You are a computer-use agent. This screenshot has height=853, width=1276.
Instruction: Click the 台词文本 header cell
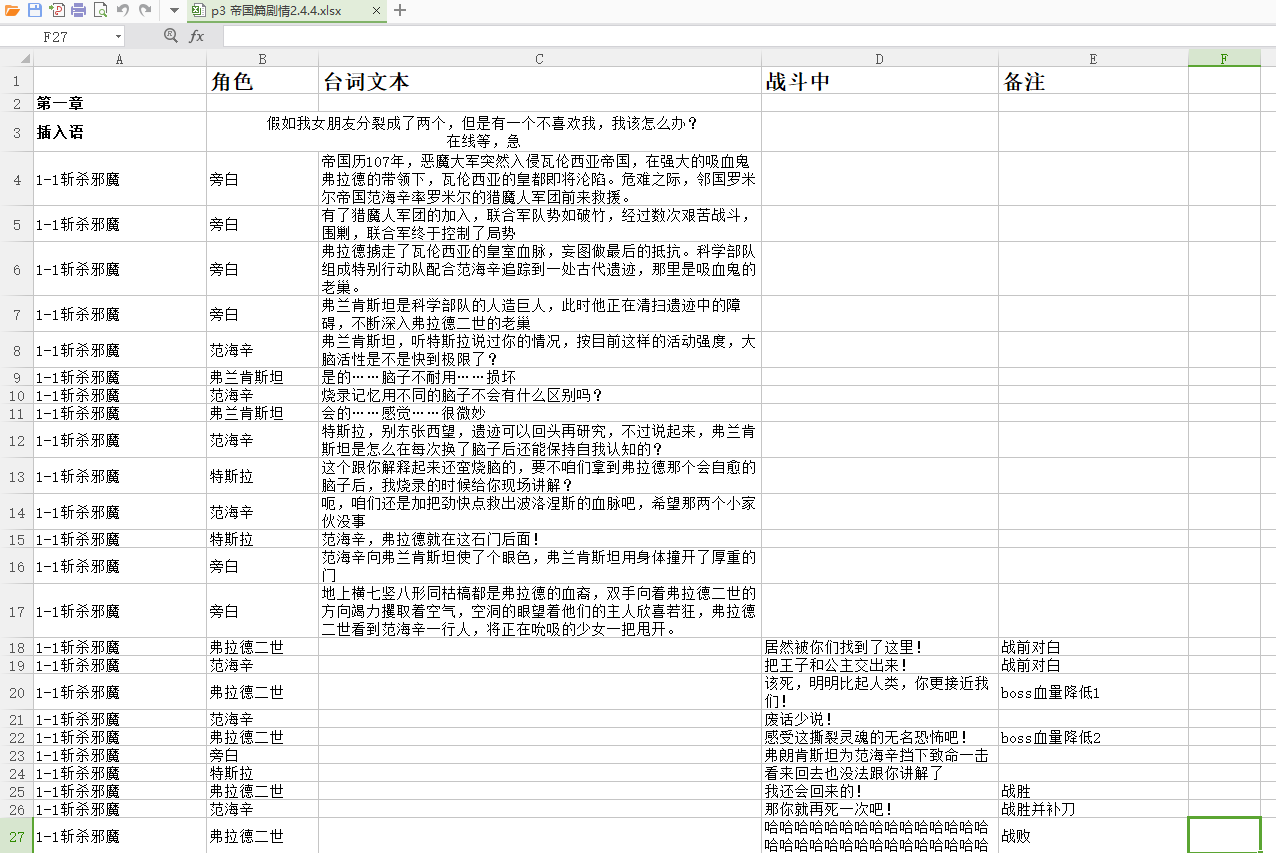[x=540, y=81]
